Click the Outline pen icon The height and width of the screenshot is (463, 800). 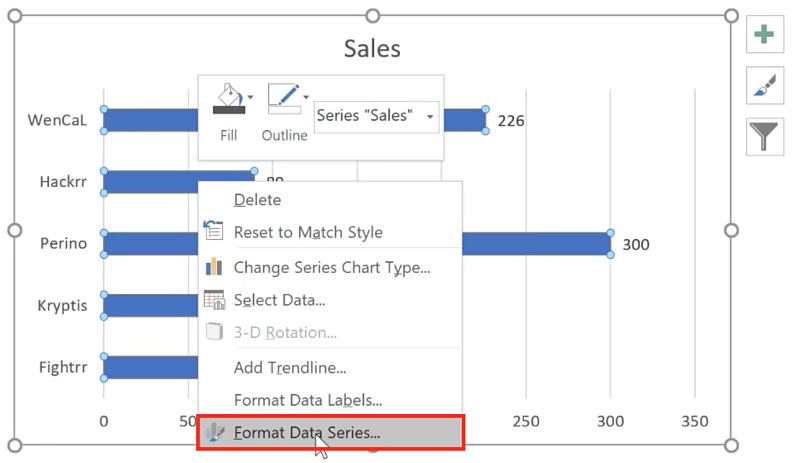tap(283, 99)
